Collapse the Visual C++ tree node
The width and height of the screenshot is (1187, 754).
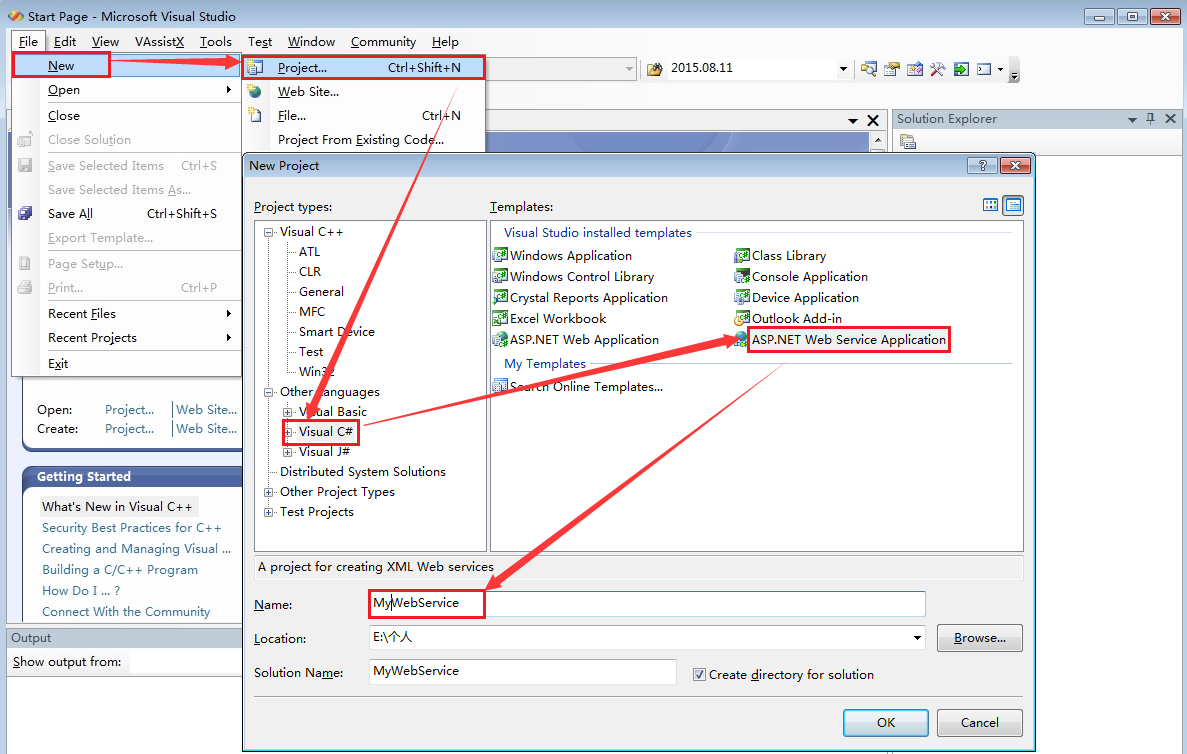click(x=269, y=232)
